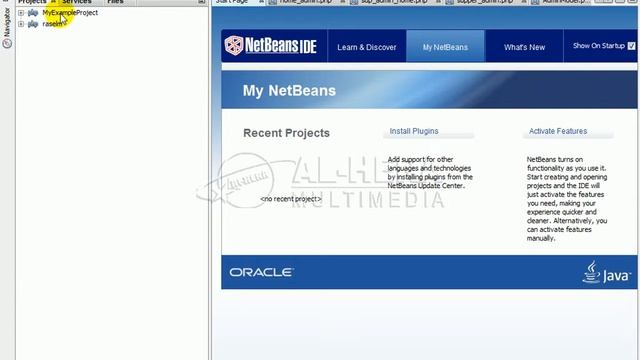Open the Navigator side panel

[7, 28]
